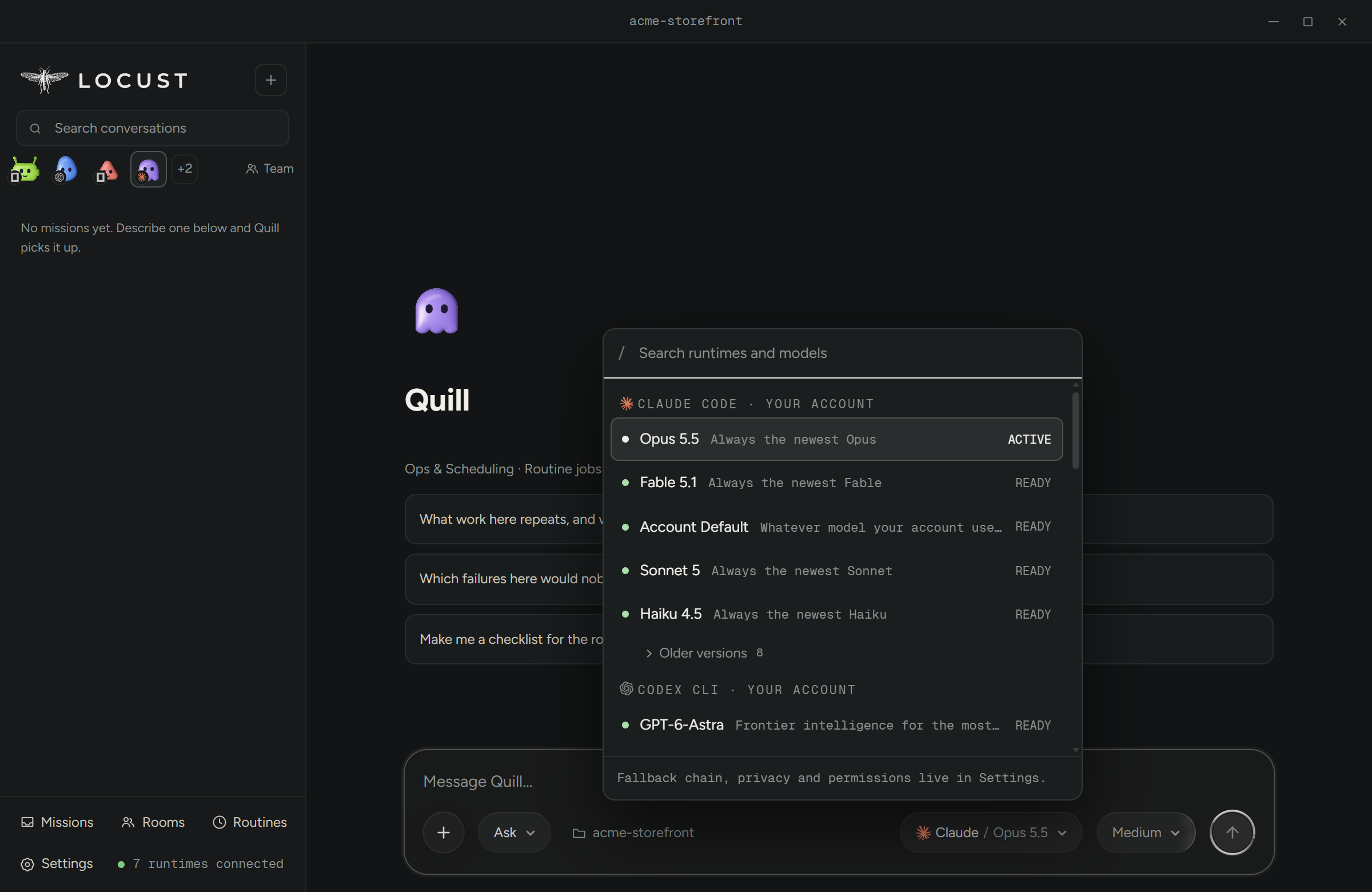1372x892 pixels.
Task: Select the red mushroom agent avatar
Action: point(107,170)
